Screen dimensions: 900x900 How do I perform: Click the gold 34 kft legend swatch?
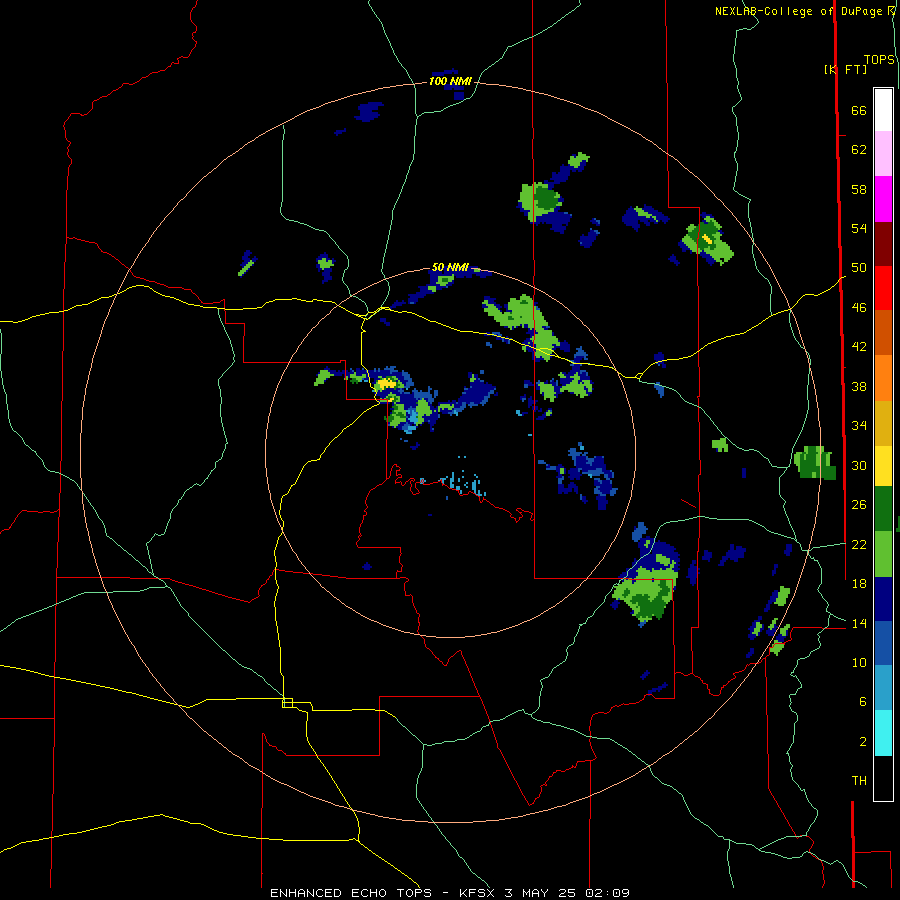click(883, 423)
